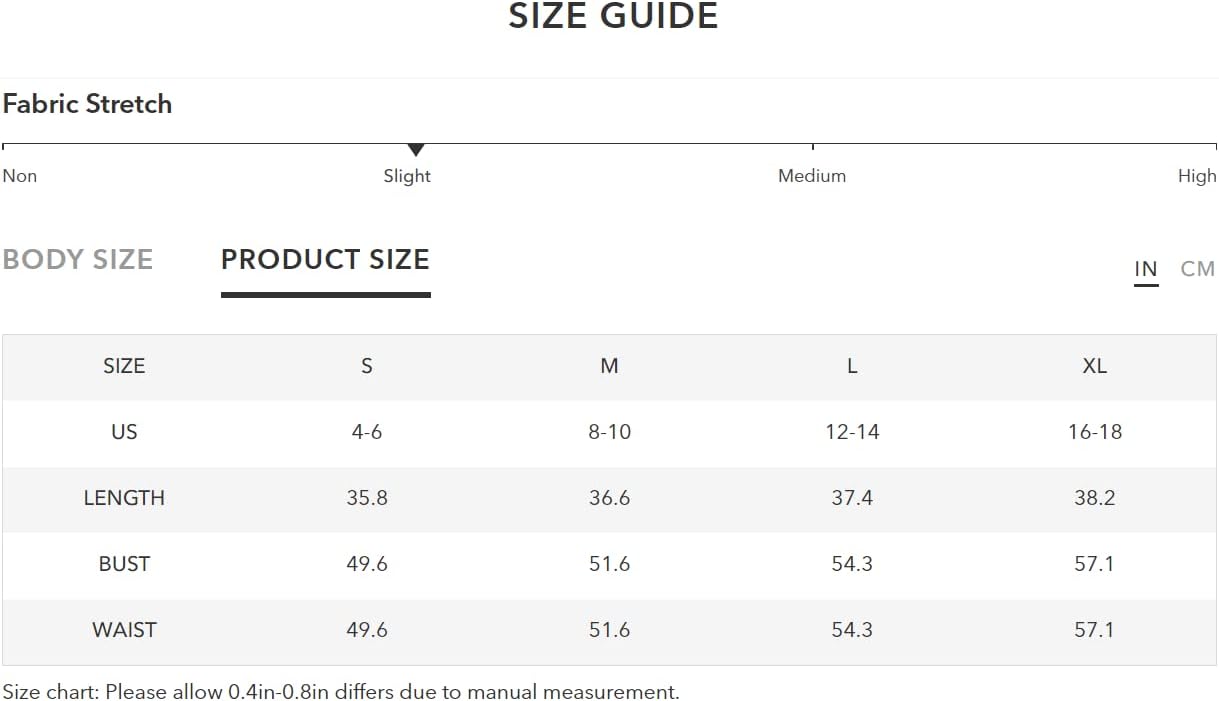The height and width of the screenshot is (701, 1219).
Task: Click the M size column header
Action: [609, 366]
